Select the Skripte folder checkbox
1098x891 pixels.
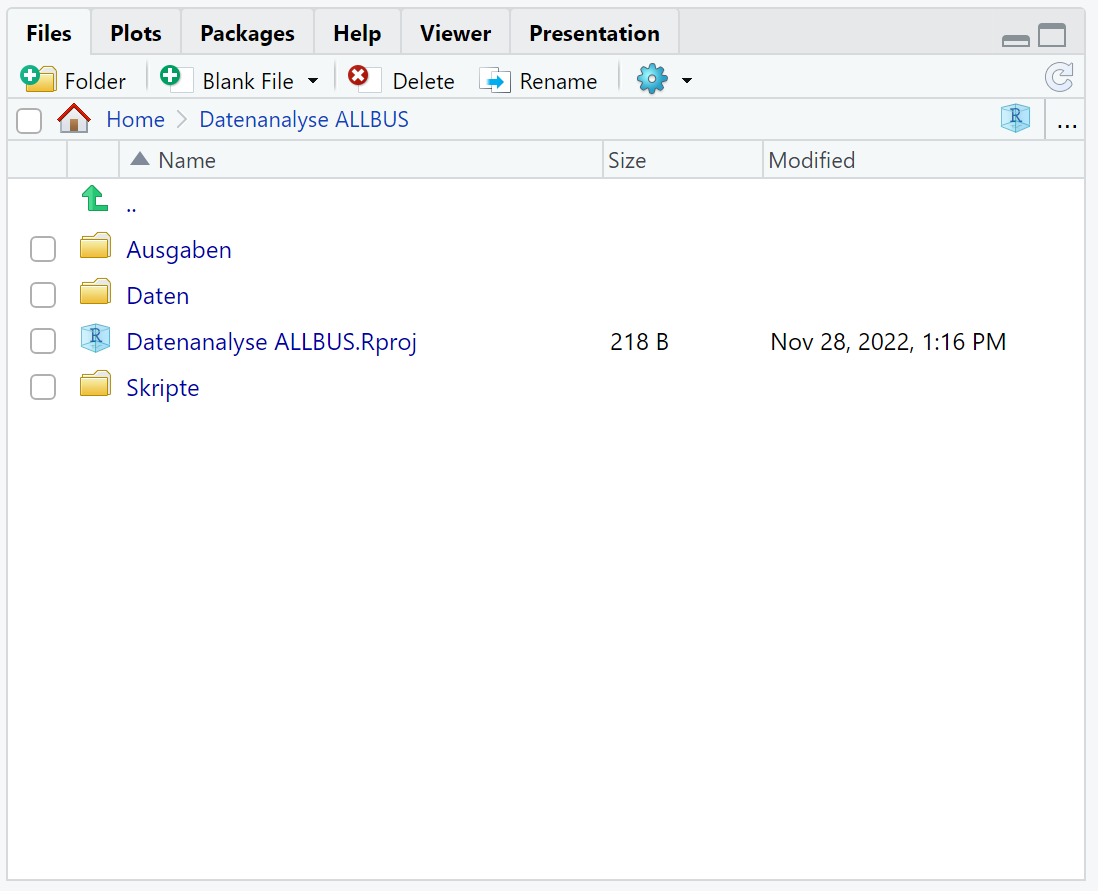click(x=43, y=387)
